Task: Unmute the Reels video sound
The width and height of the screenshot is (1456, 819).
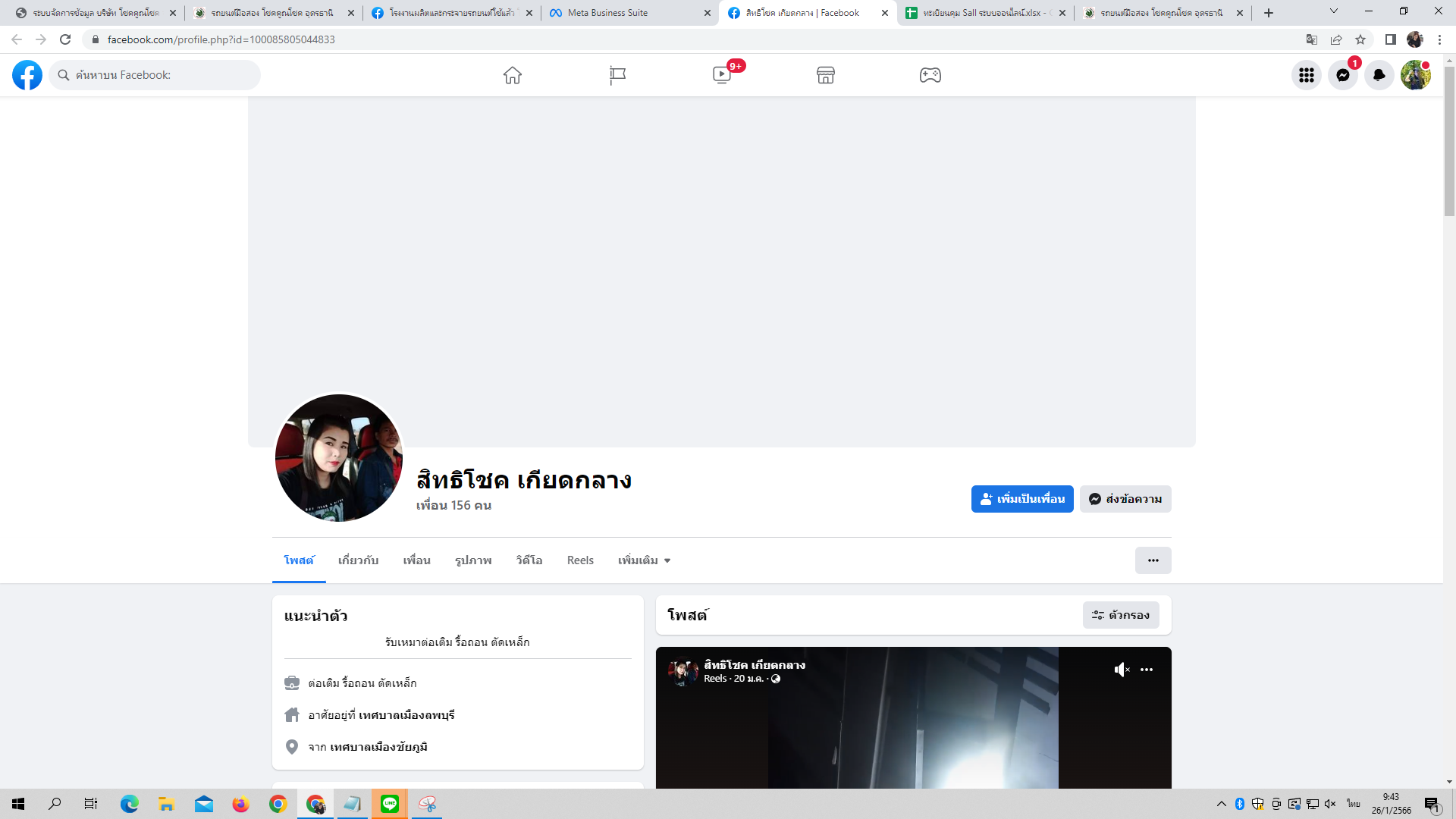Action: coord(1122,670)
